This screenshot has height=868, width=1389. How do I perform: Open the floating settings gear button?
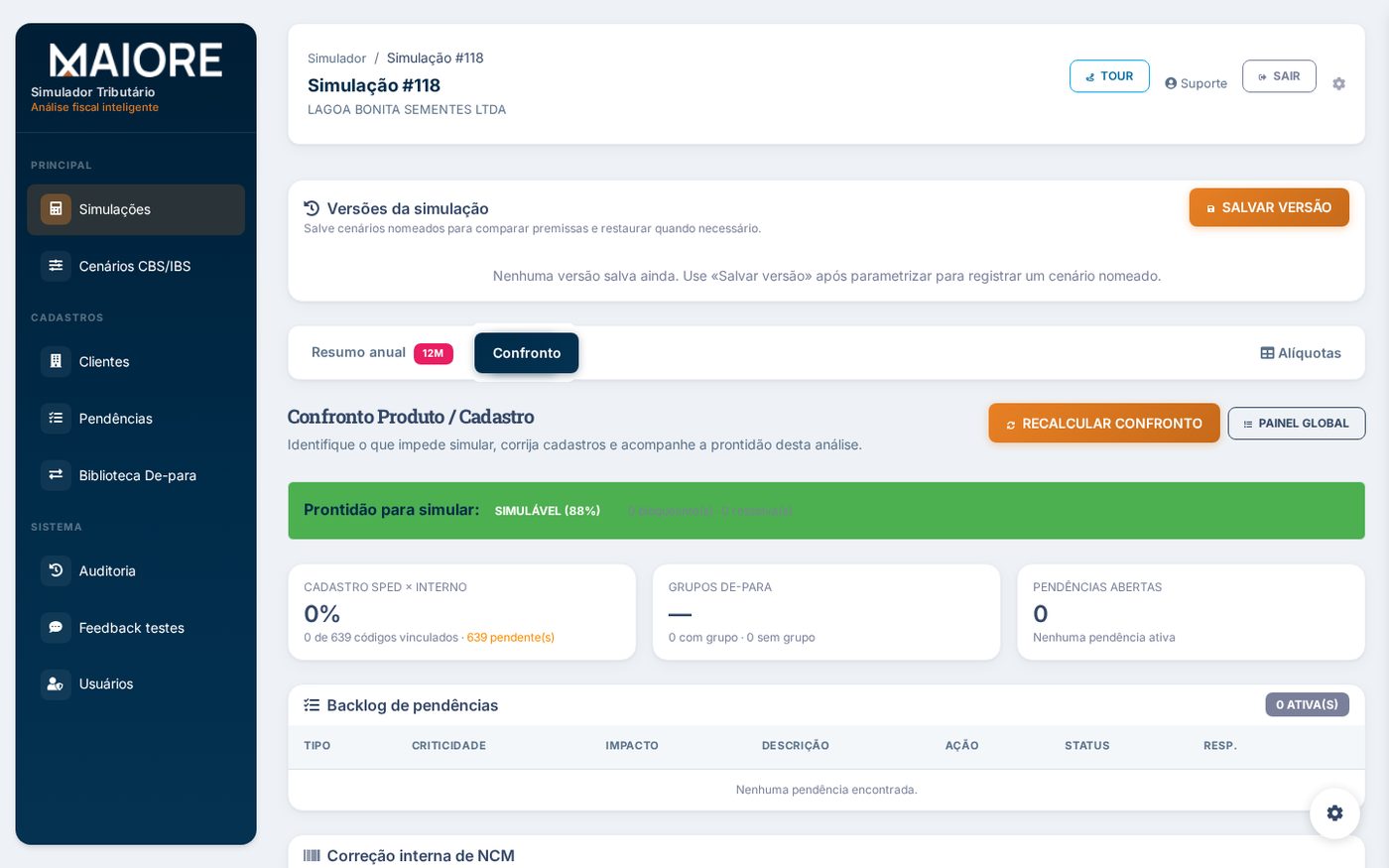tap(1334, 813)
